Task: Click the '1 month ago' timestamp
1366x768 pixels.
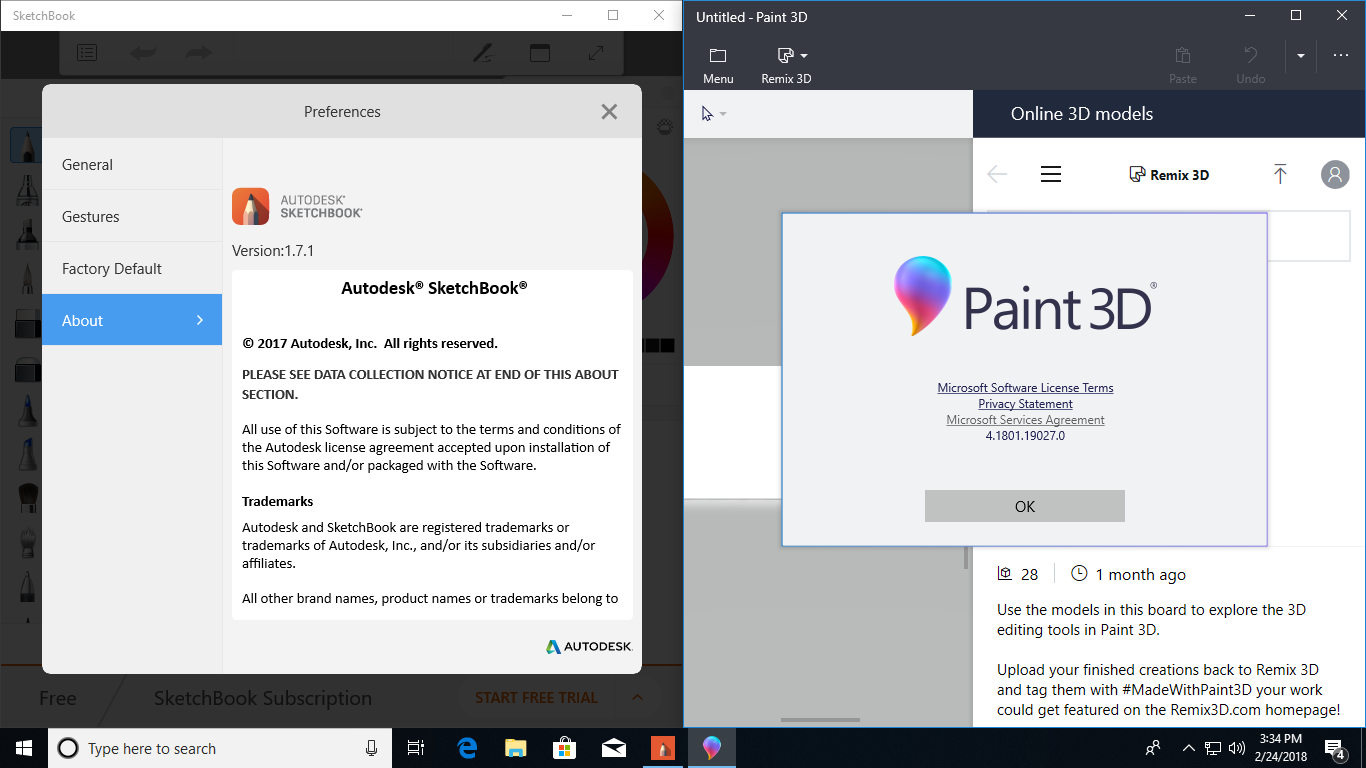Action: (1140, 574)
